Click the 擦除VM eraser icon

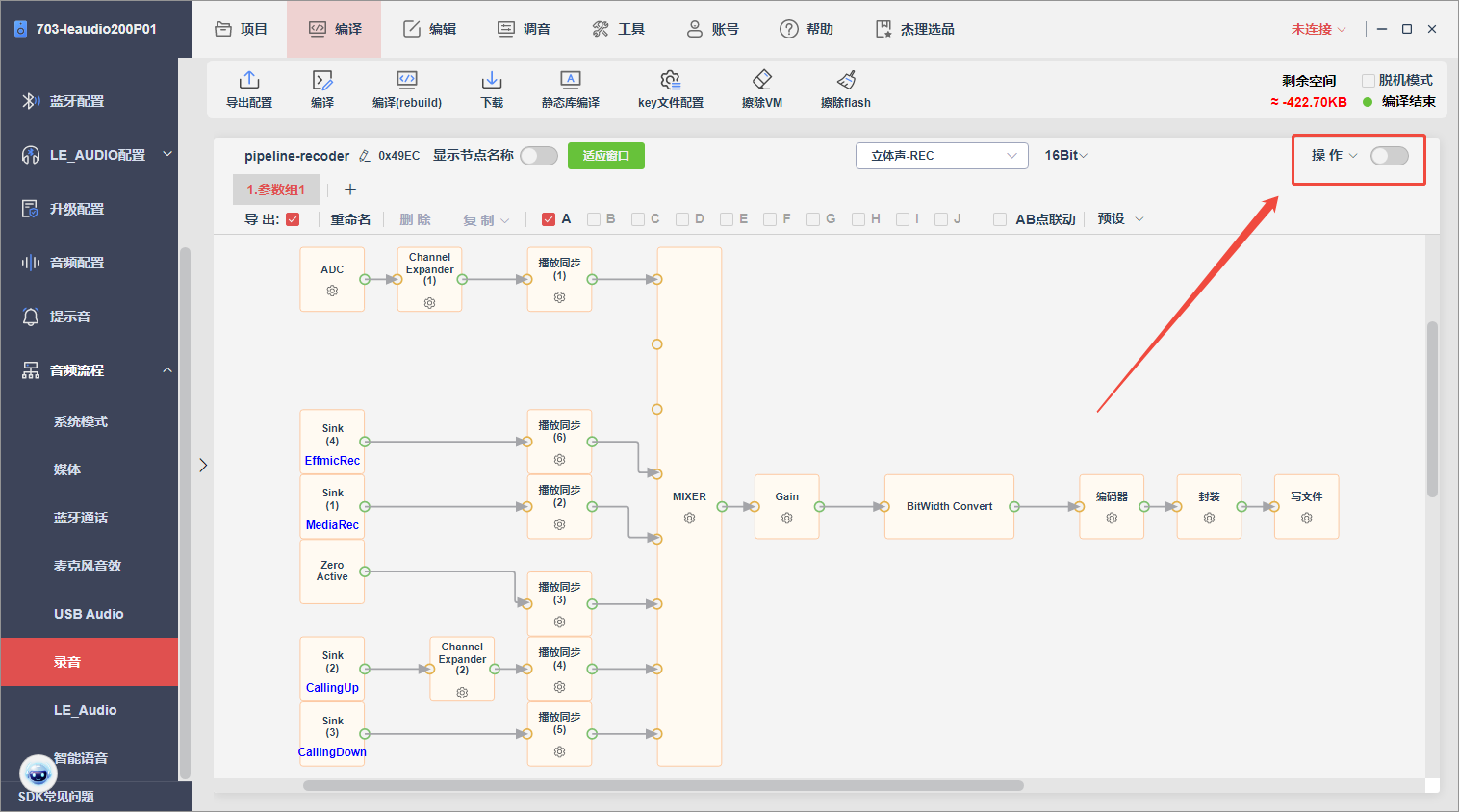762,80
